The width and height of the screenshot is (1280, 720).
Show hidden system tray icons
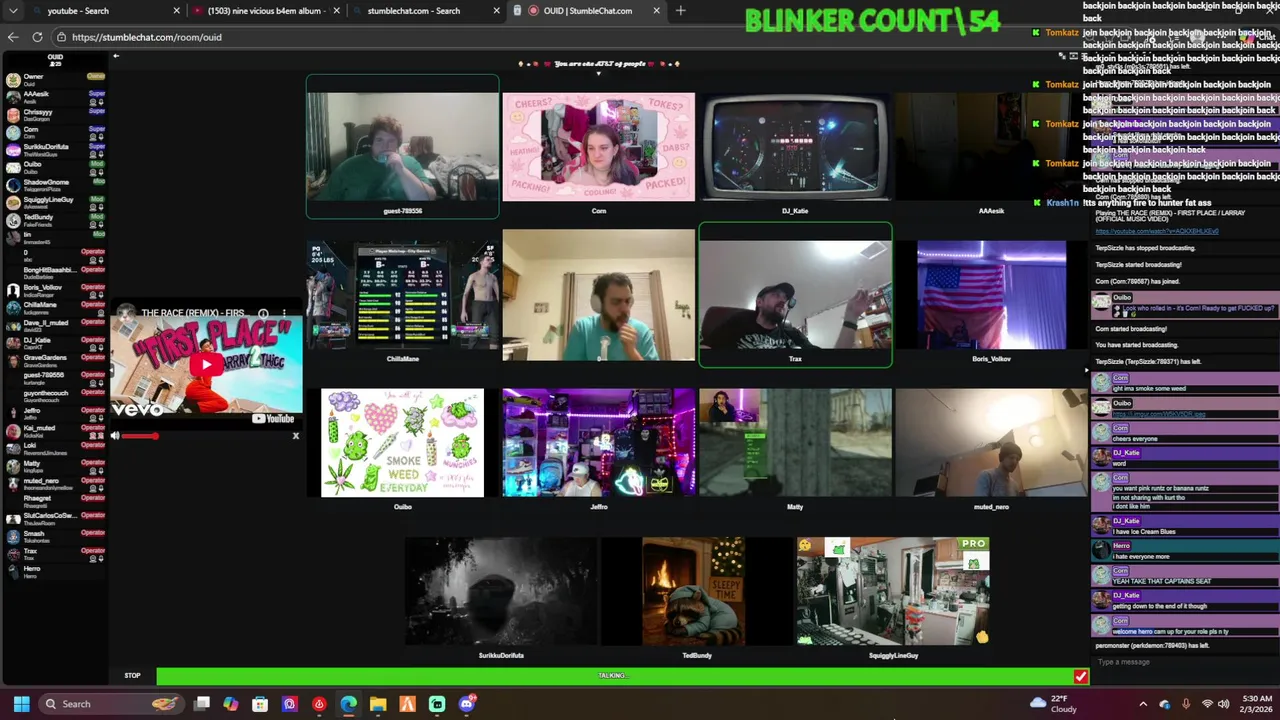tap(1143, 704)
